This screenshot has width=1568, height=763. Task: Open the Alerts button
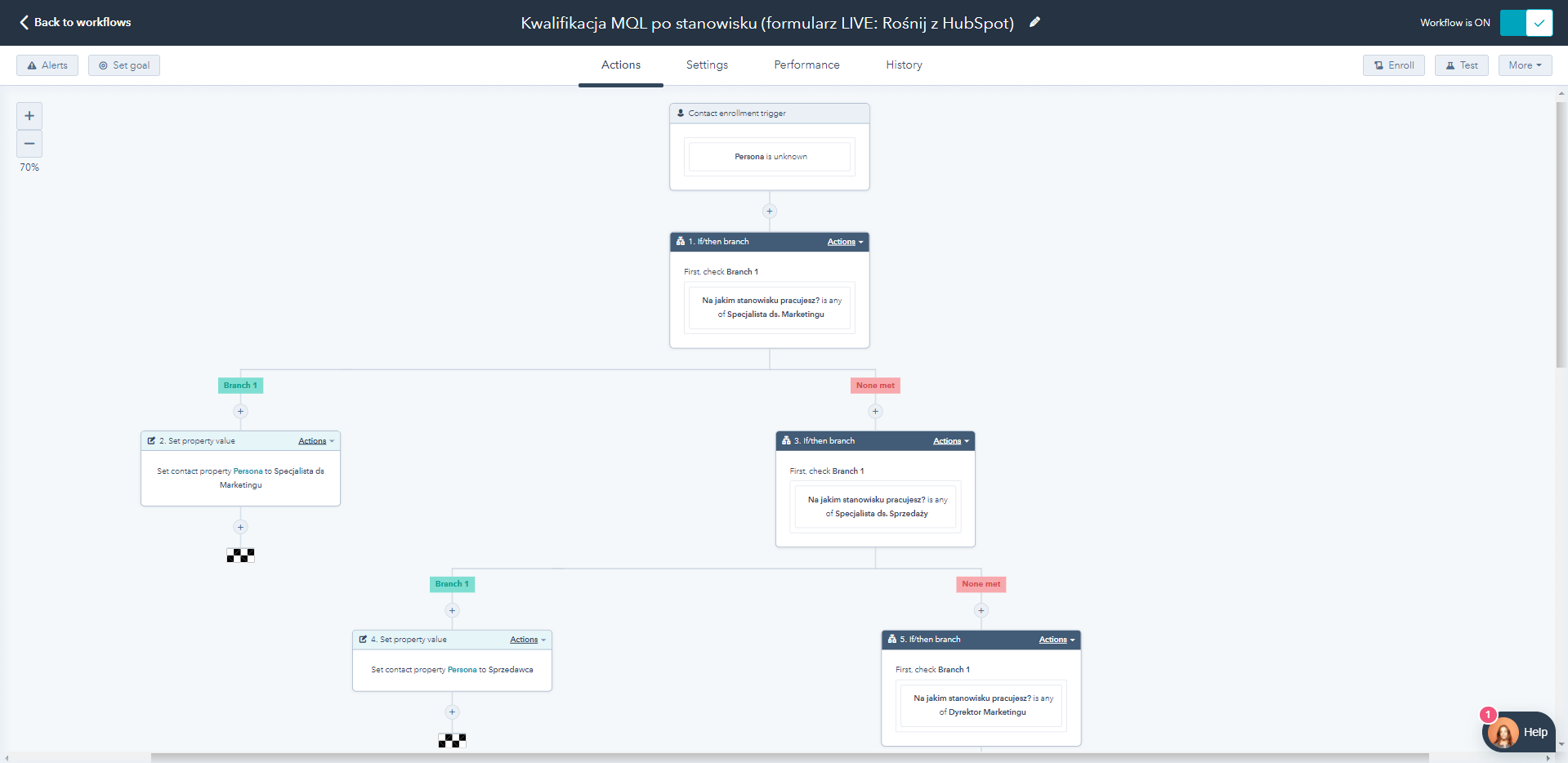[x=47, y=65]
